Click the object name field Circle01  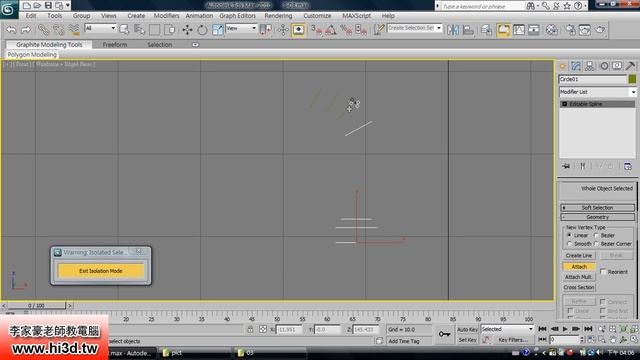tap(593, 79)
